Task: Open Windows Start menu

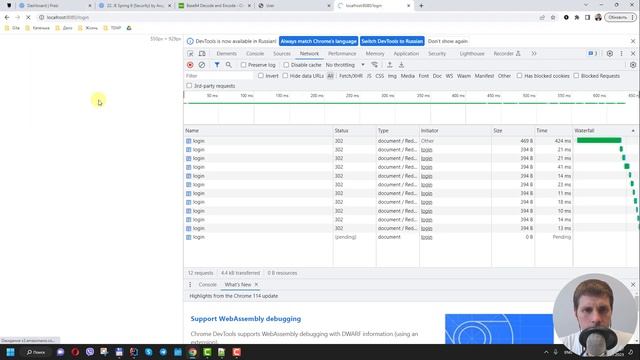Action: (10, 352)
